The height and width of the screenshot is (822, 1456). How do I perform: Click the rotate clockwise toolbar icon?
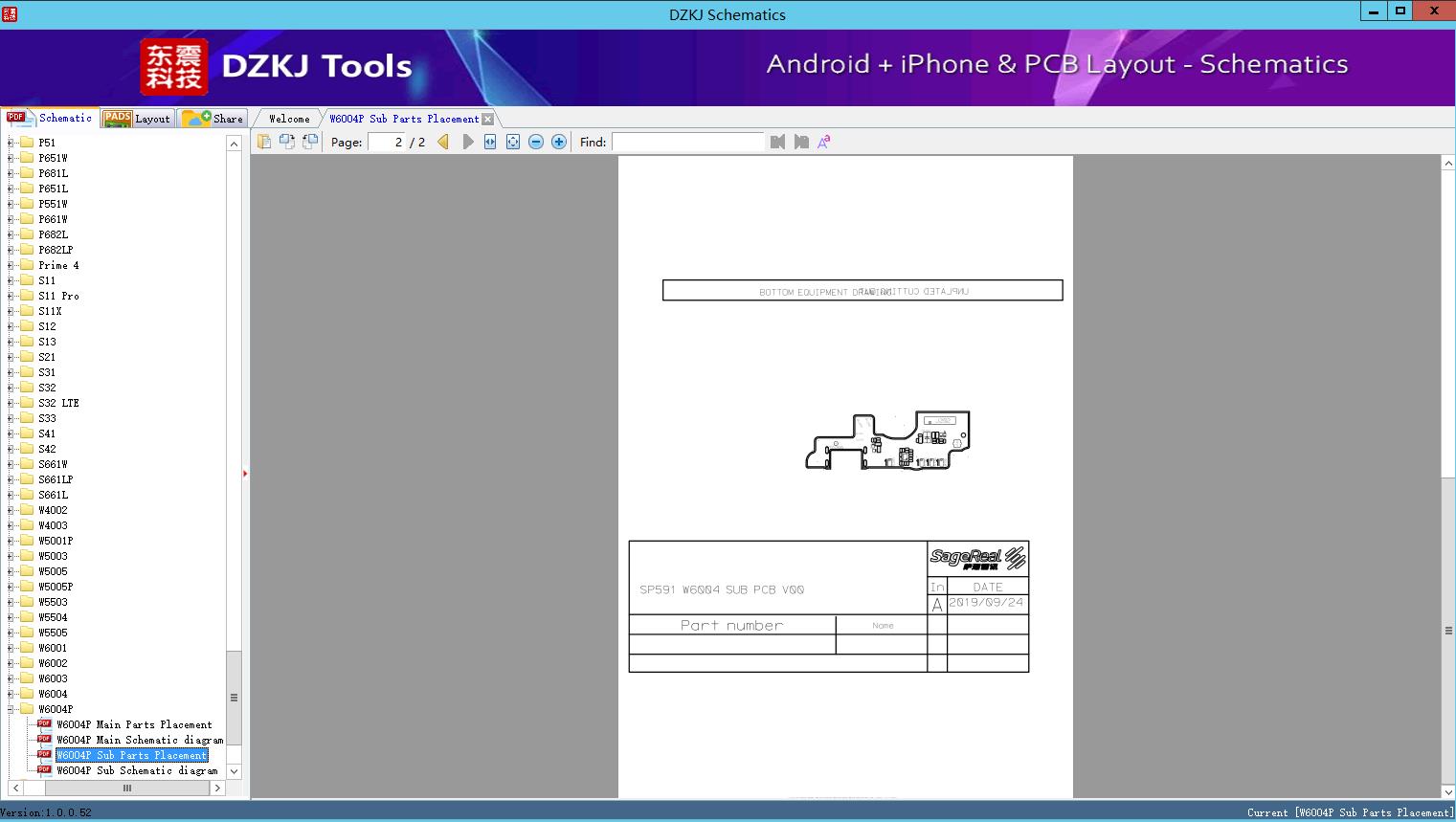[287, 142]
